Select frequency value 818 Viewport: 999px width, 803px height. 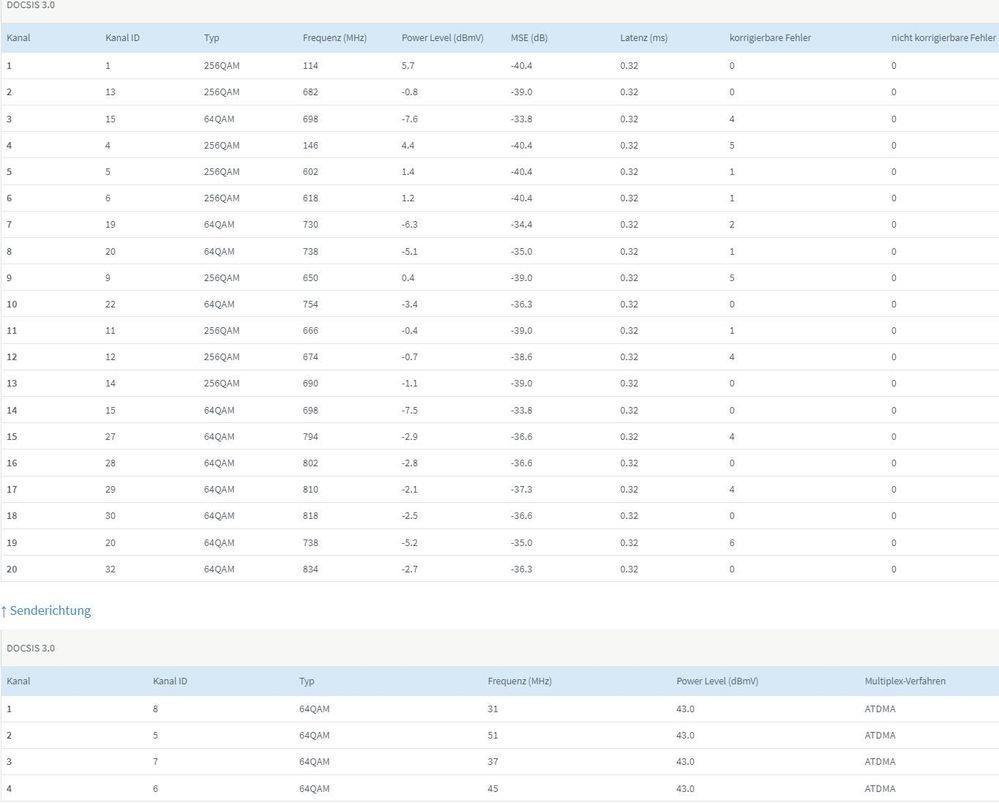tap(310, 516)
